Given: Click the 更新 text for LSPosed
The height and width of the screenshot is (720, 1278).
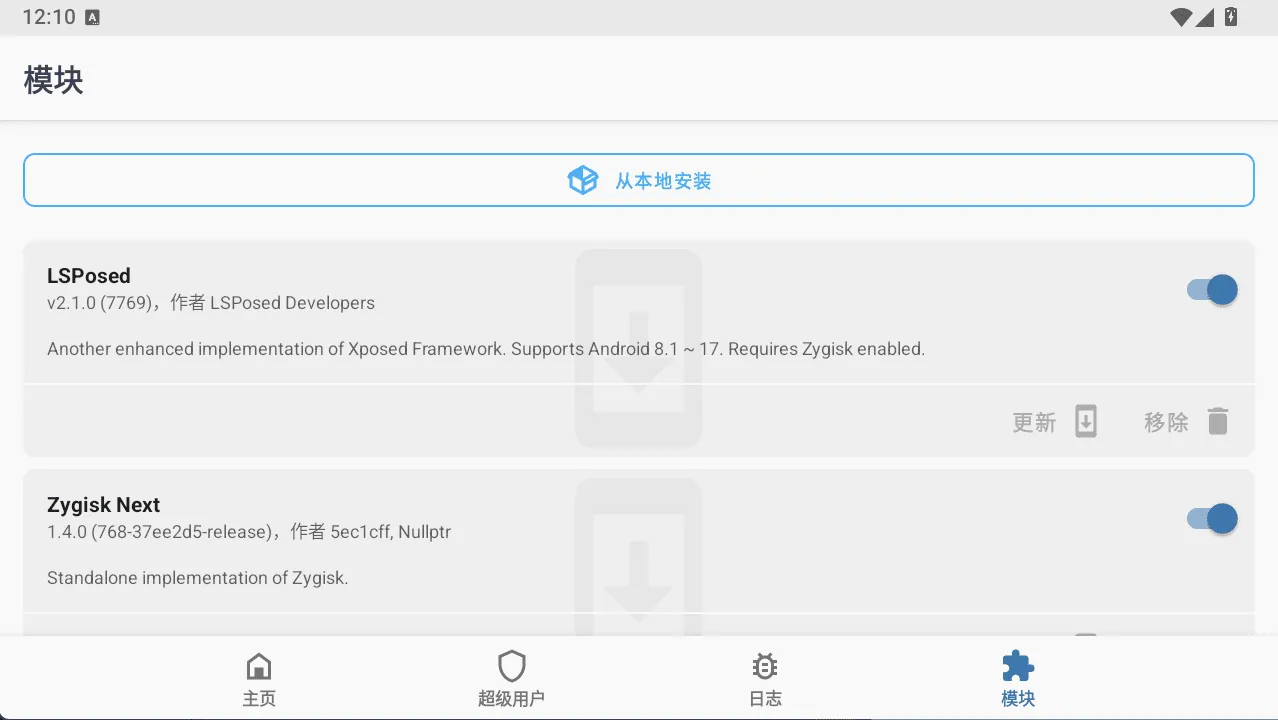Looking at the screenshot, I should pyautogui.click(x=1034, y=423).
